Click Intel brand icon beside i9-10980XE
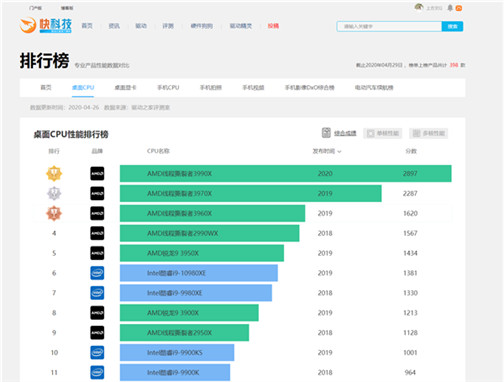This screenshot has width=504, height=382. coord(97,273)
